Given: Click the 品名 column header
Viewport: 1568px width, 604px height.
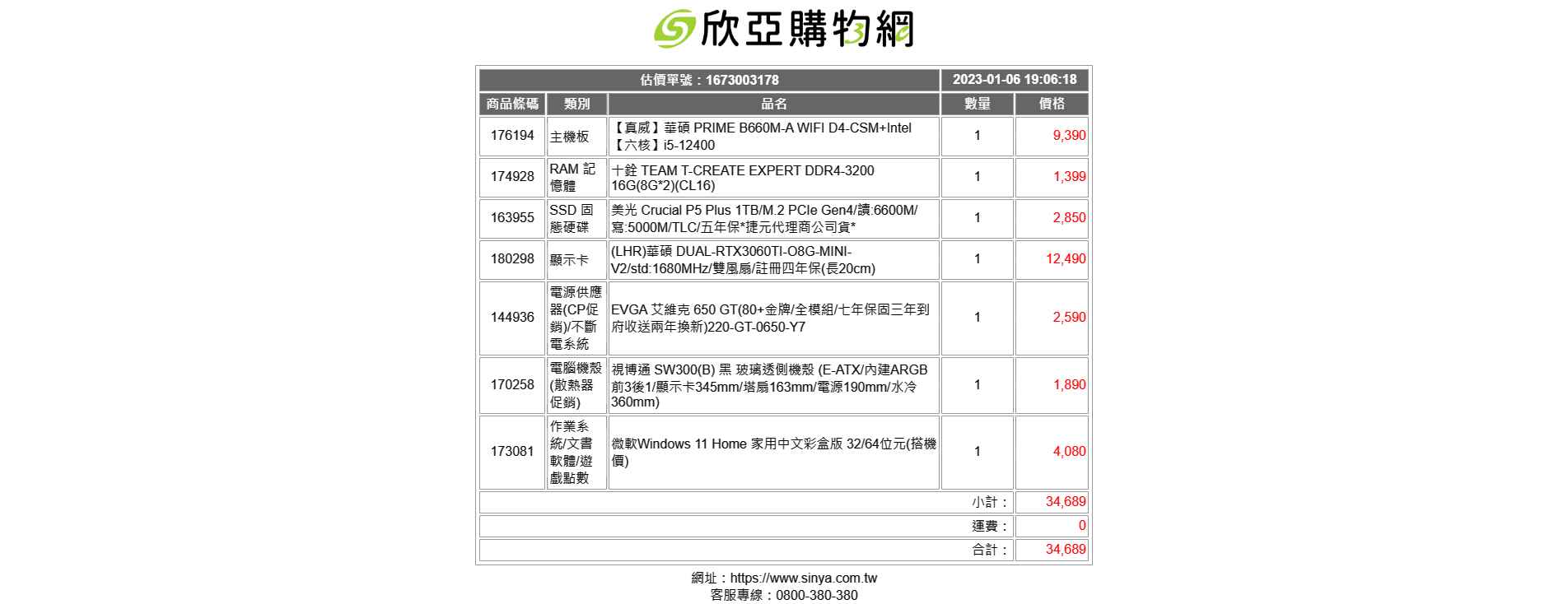Looking at the screenshot, I should tap(773, 104).
